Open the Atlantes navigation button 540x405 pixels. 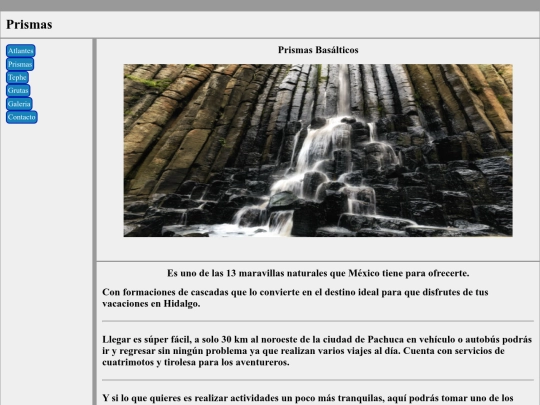21,51
